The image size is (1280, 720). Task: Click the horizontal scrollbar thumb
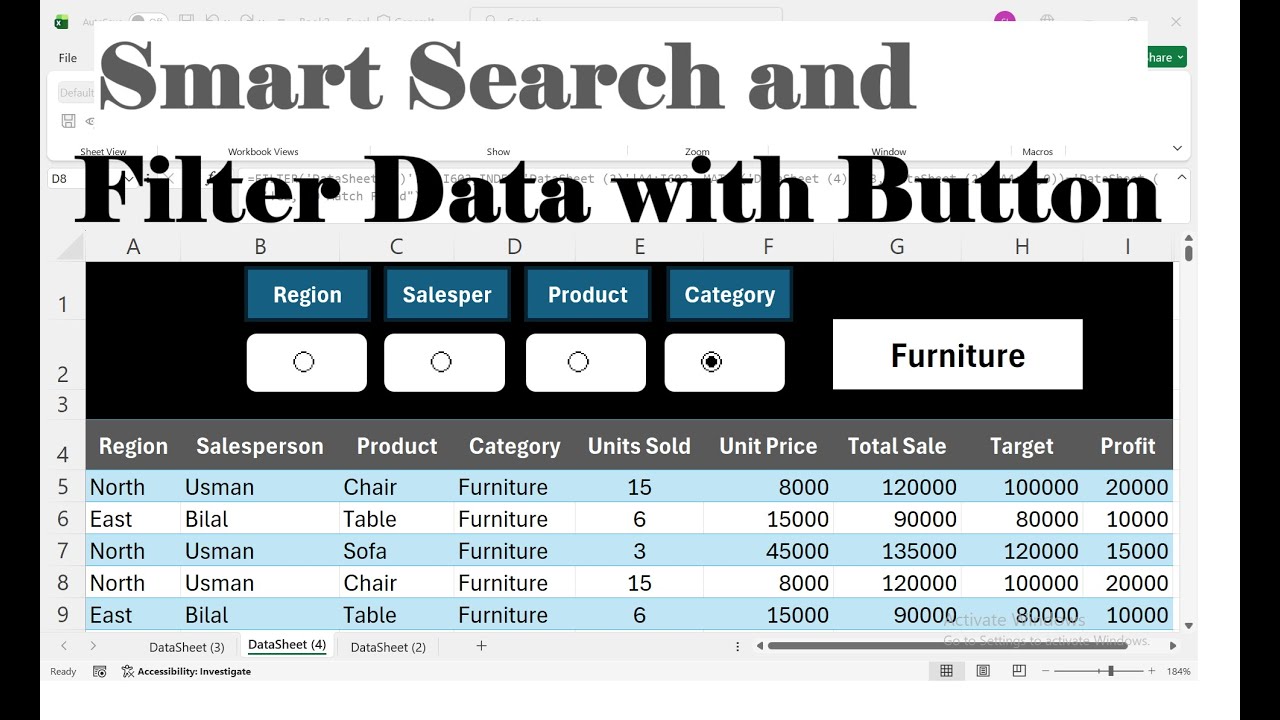pos(948,646)
